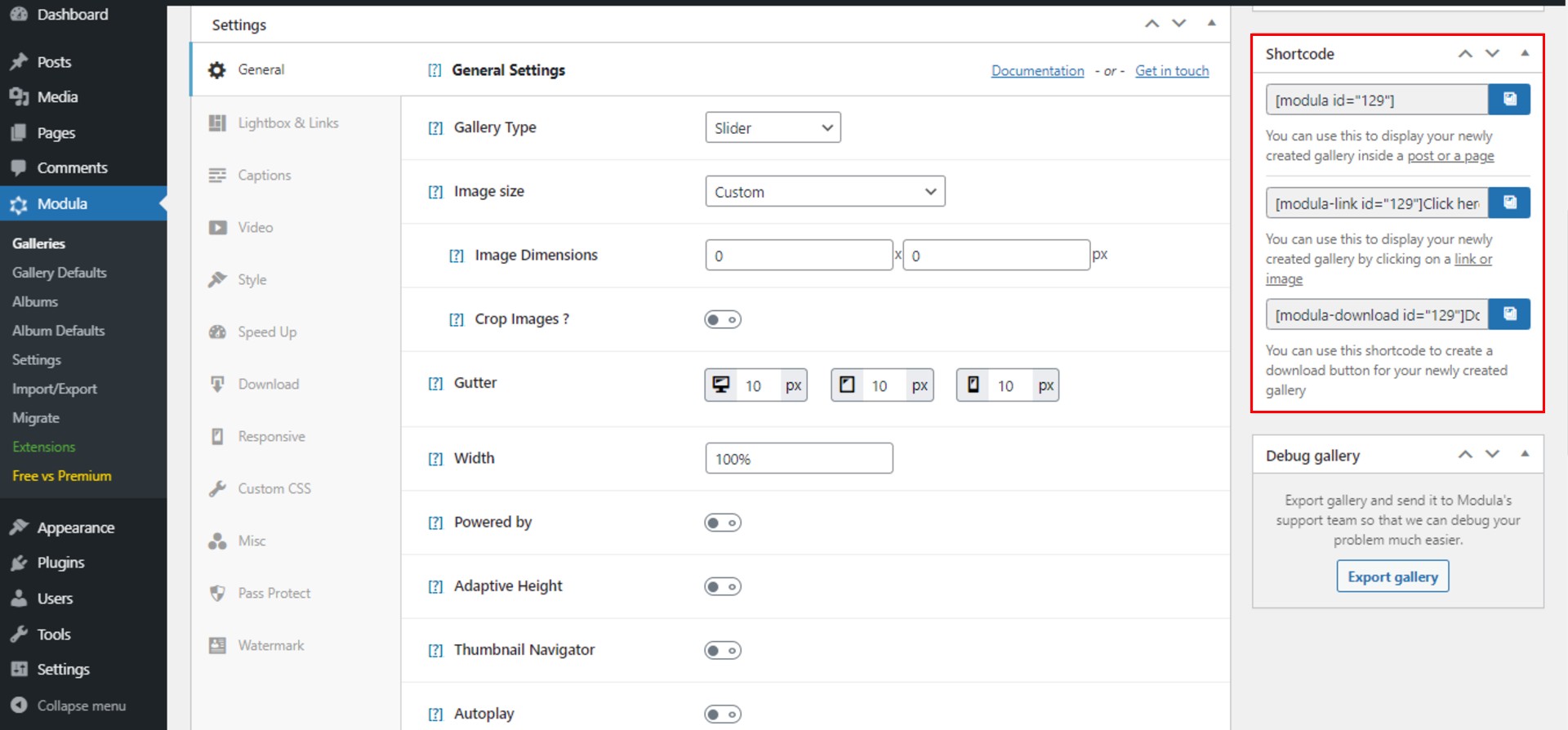Copy the modula-link shortcode
Image resolution: width=1568 pixels, height=730 pixels.
pyautogui.click(x=1509, y=203)
